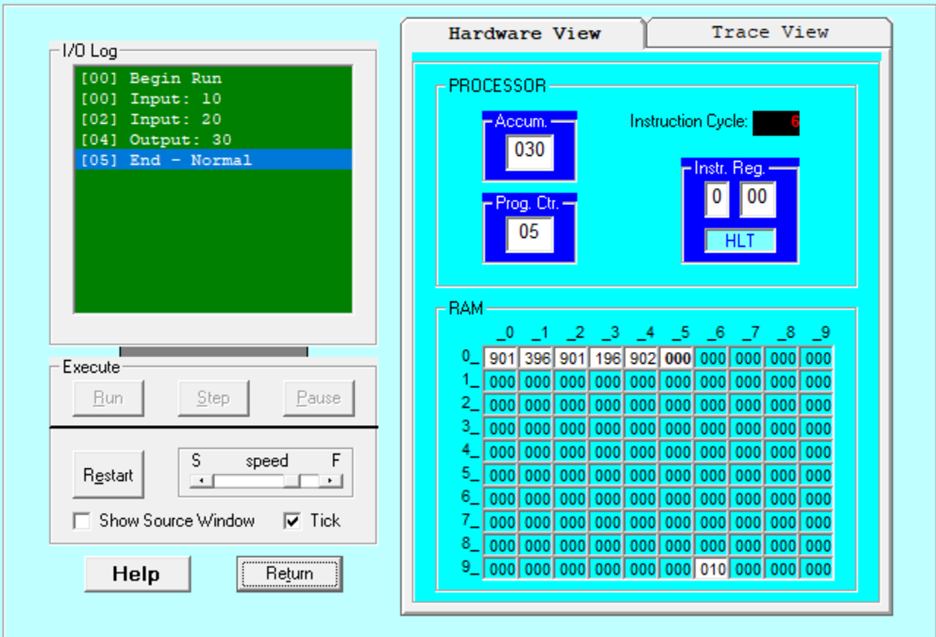Click the HLT instruction mnemonic box
The width and height of the screenshot is (936, 637).
[x=740, y=241]
